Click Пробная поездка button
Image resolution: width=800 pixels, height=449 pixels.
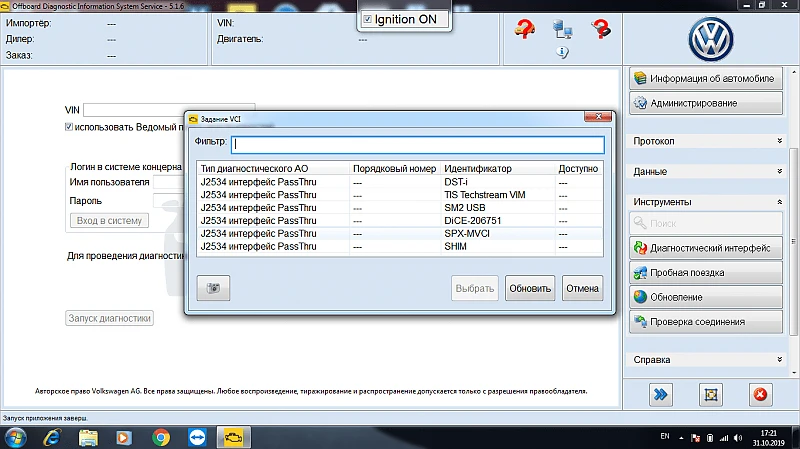click(x=706, y=272)
